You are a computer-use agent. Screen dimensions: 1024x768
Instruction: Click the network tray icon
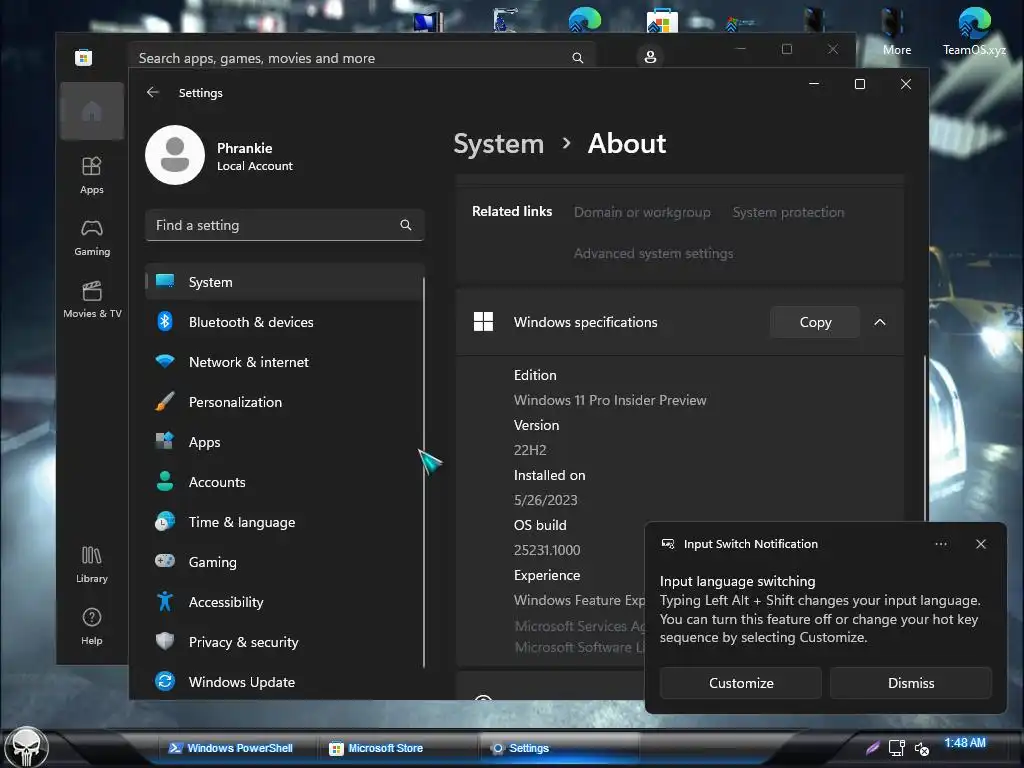(x=896, y=748)
